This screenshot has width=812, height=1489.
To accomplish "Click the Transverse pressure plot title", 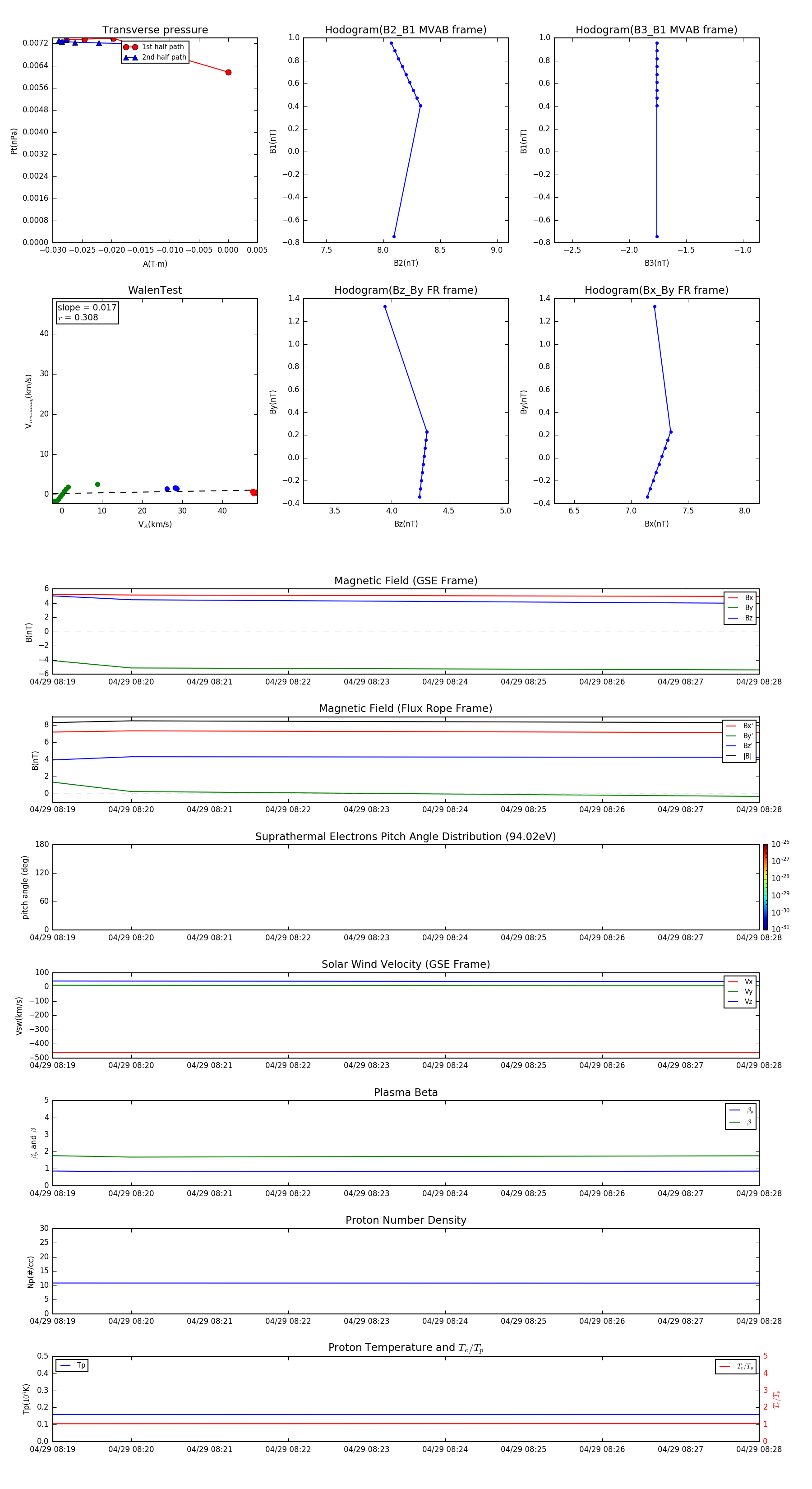I will click(155, 30).
